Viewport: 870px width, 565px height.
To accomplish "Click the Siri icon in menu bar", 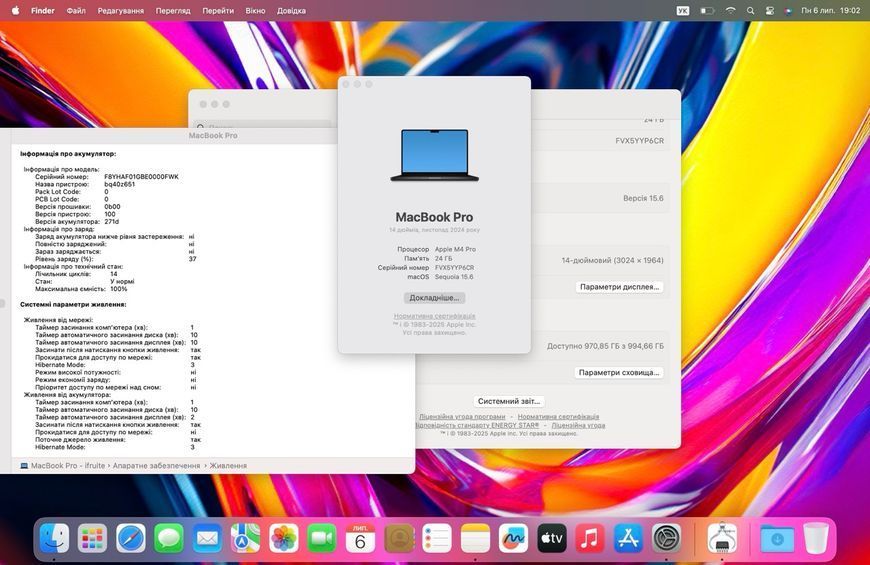I will (x=788, y=10).
